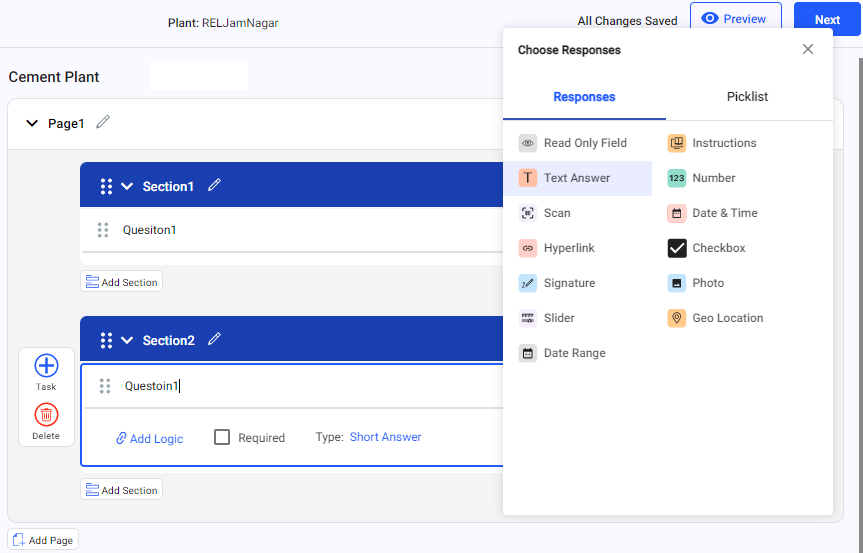The height and width of the screenshot is (553, 863).
Task: Select the Scan response type
Action: point(557,213)
